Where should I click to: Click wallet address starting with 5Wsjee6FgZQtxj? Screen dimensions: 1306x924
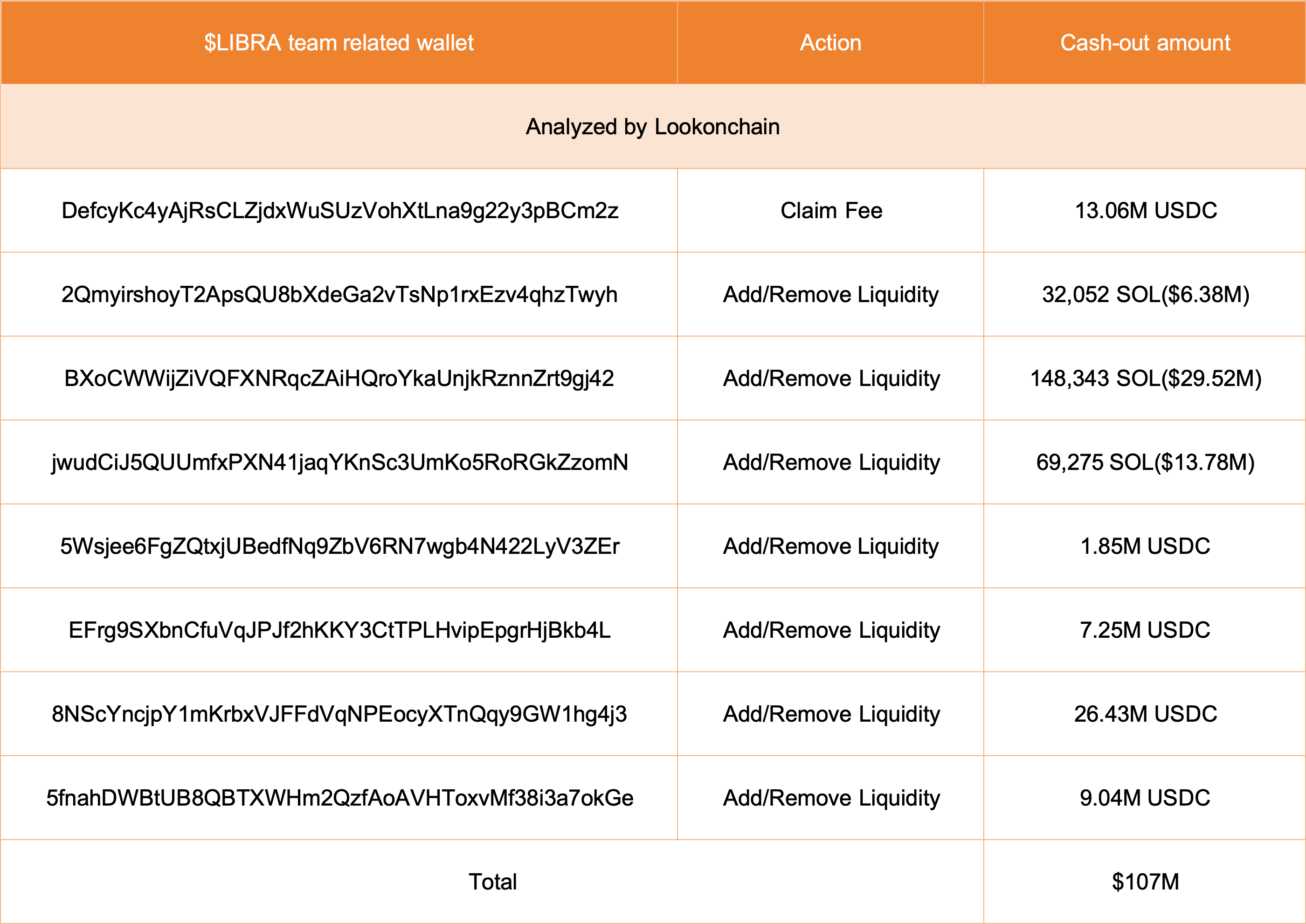coord(339,546)
